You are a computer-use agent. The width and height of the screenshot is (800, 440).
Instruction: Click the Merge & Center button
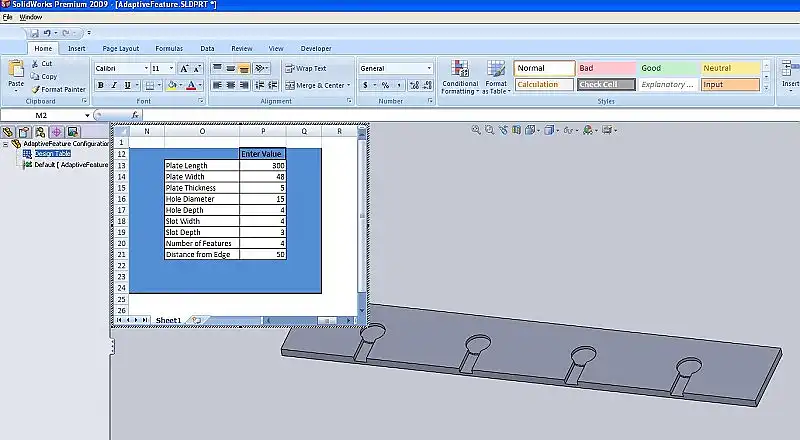point(317,85)
